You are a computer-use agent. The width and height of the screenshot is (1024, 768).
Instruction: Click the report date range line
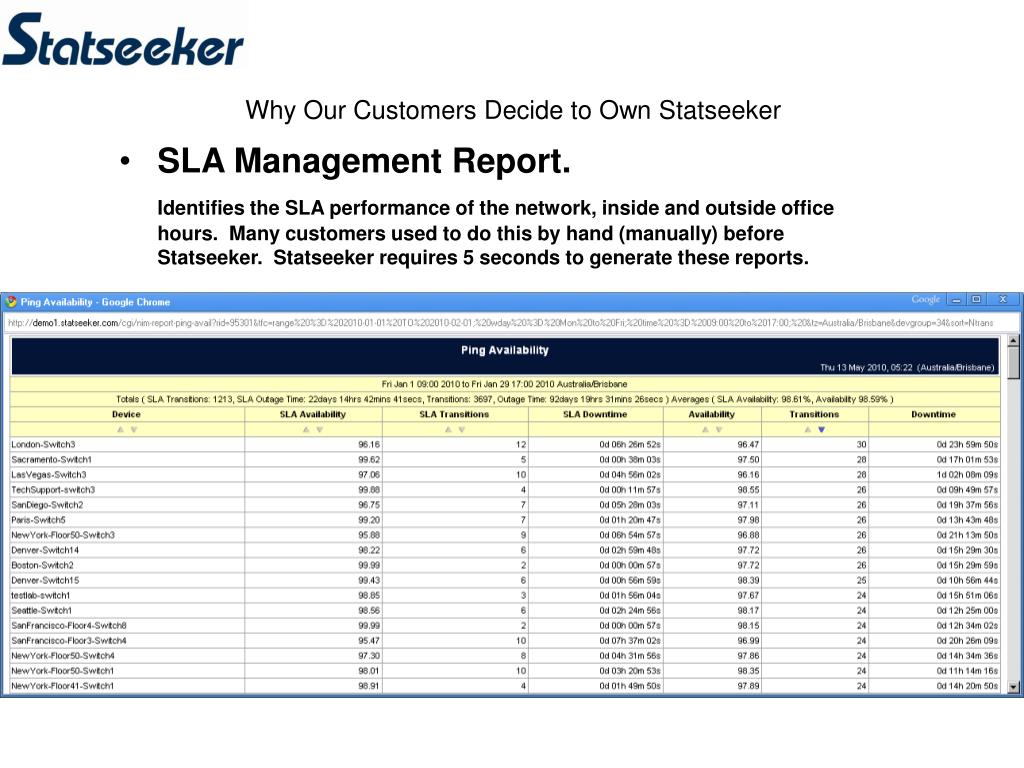coord(504,384)
